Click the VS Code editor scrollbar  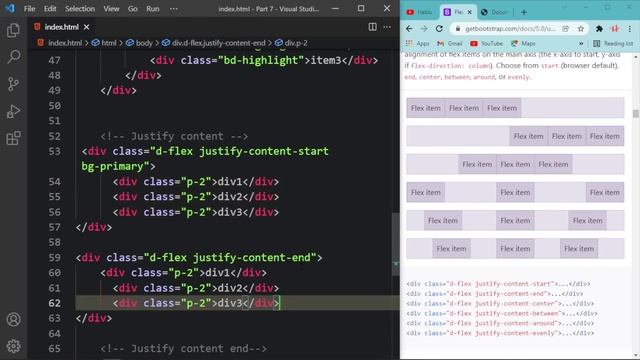395,244
